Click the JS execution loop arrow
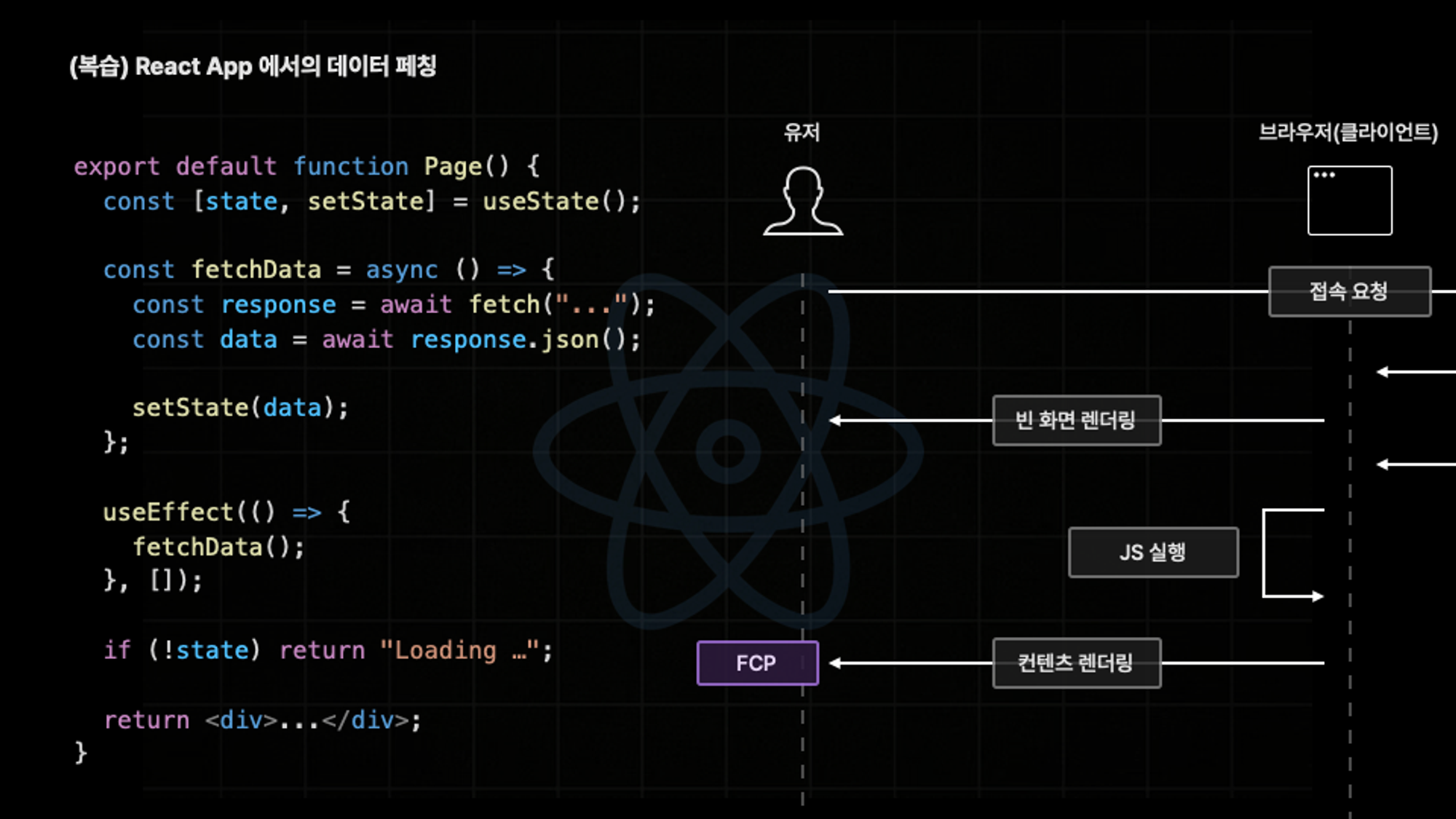The height and width of the screenshot is (819, 1456). point(1265,553)
